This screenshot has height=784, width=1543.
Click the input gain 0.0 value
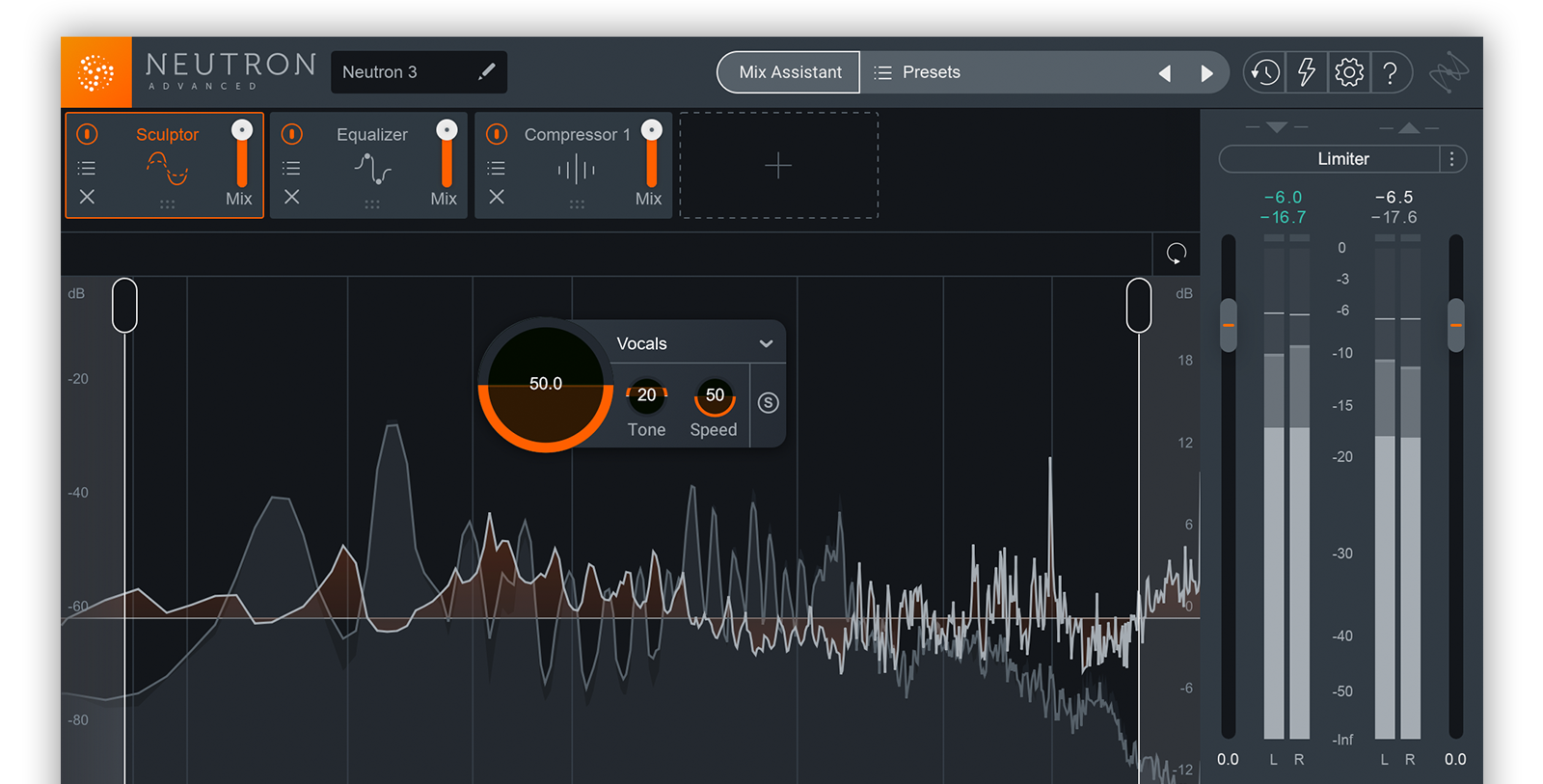click(x=1228, y=760)
